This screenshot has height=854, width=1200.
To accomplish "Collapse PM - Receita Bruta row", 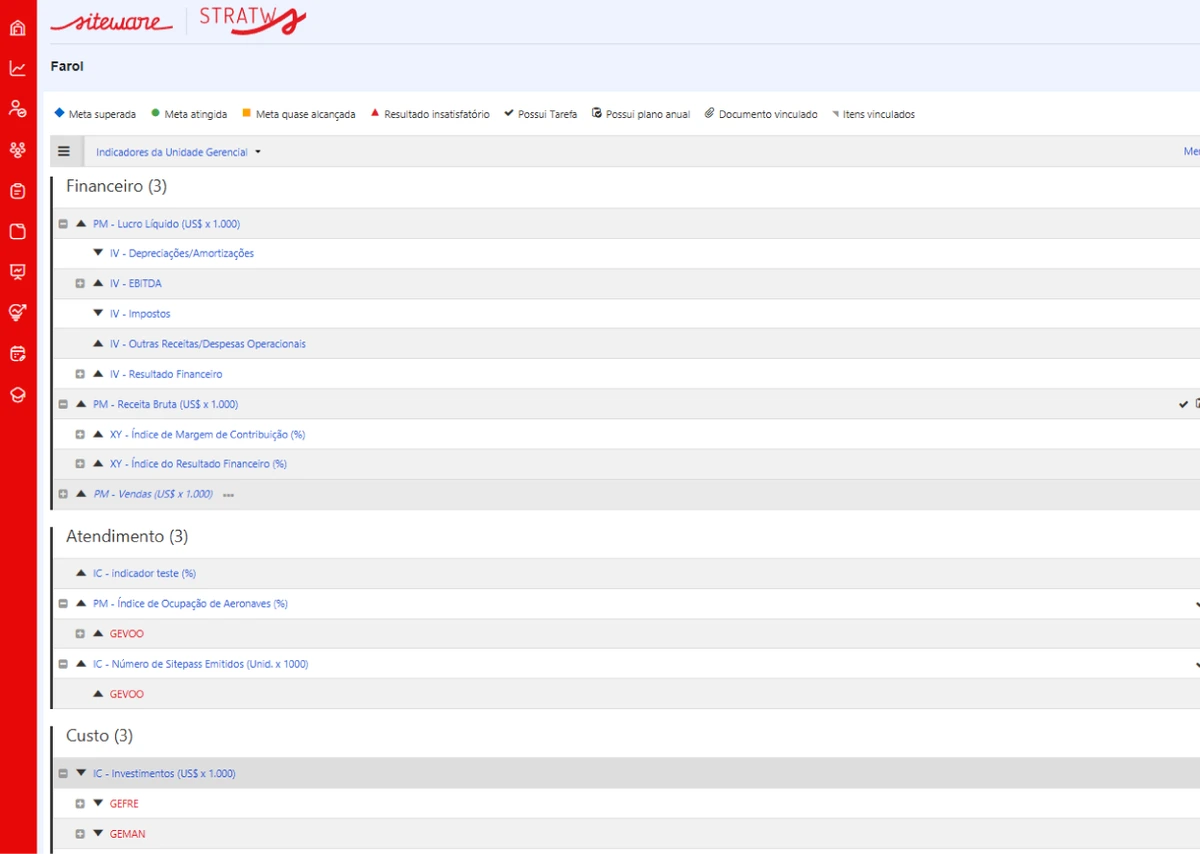I will [x=63, y=404].
